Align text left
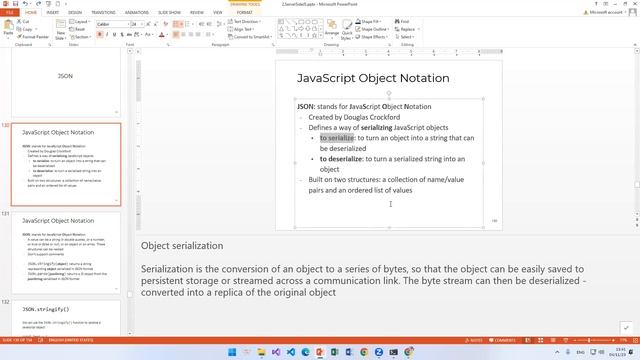The height and width of the screenshot is (360, 640). (x=176, y=35)
